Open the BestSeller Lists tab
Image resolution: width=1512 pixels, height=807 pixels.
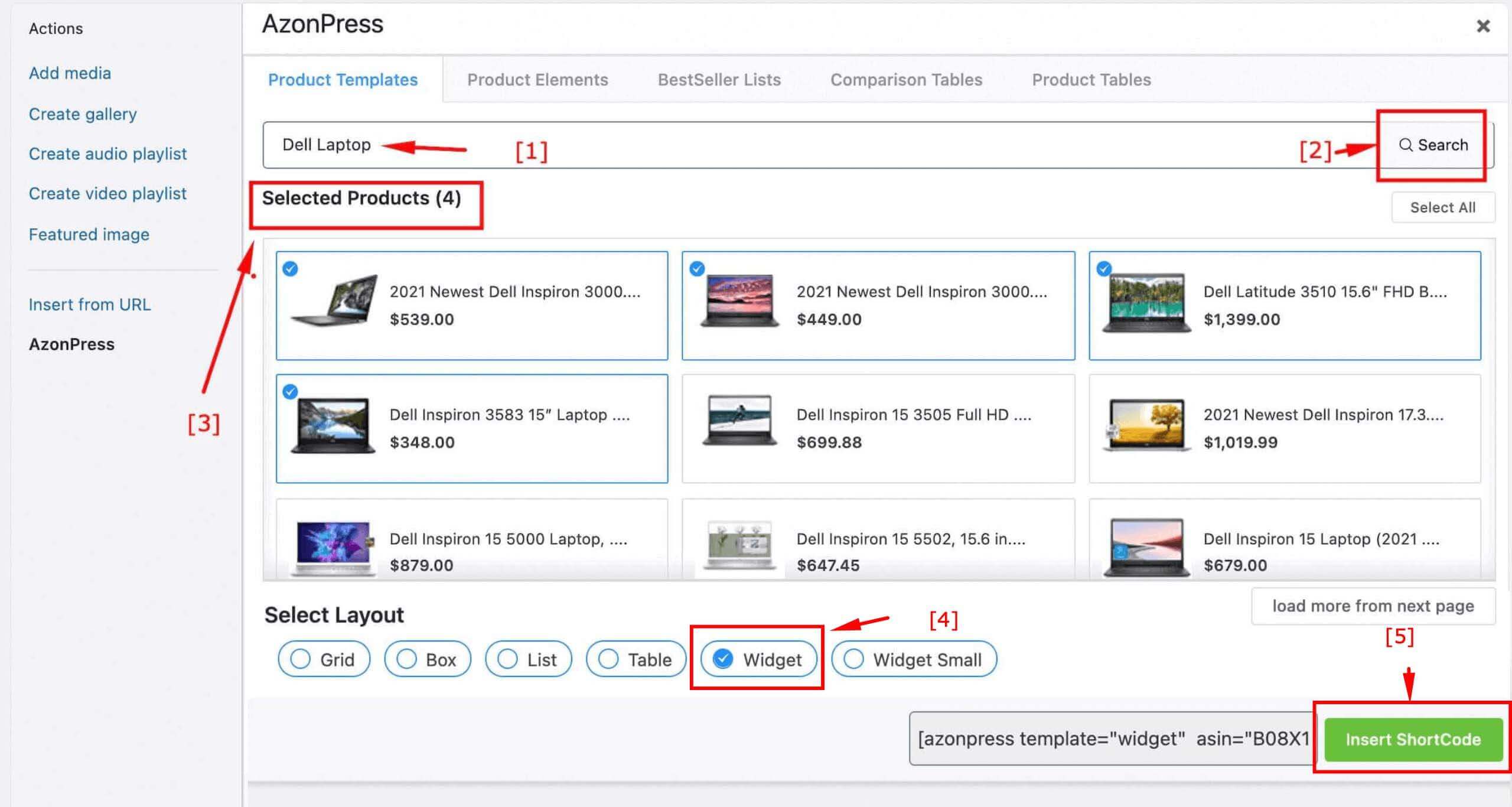(x=719, y=80)
